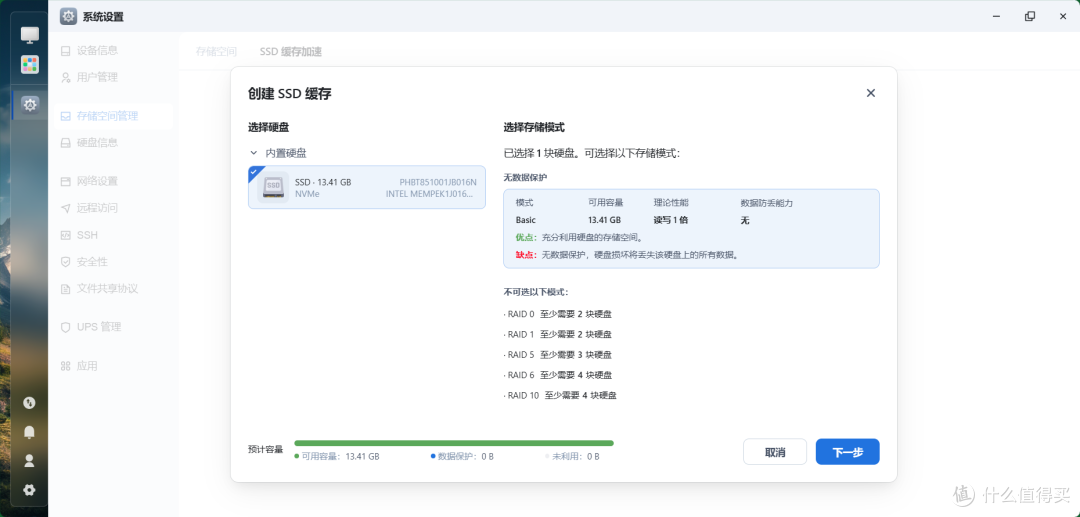Collapse the 内置硬盘 chevron
The width and height of the screenshot is (1080, 517).
pyautogui.click(x=253, y=154)
